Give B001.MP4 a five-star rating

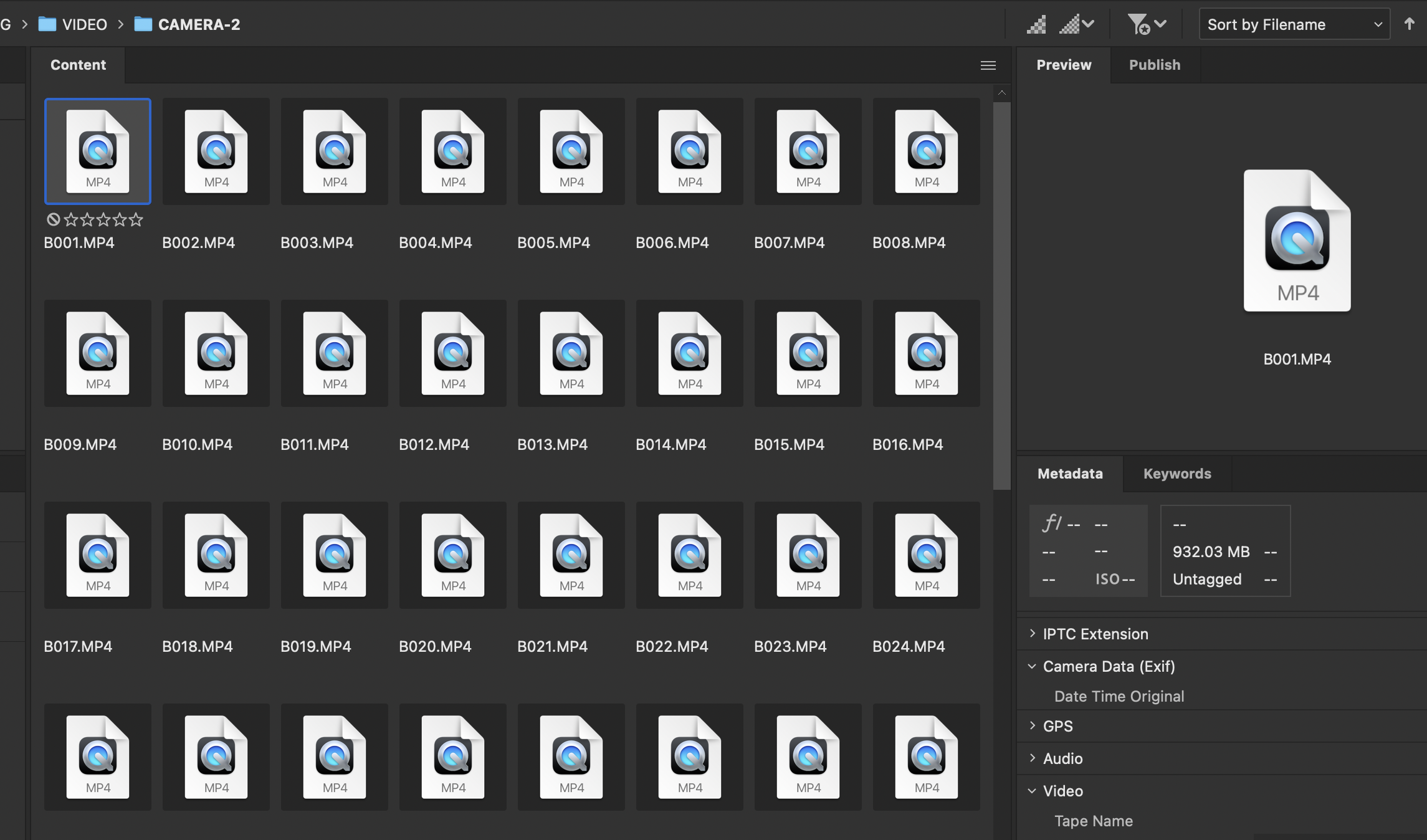tap(137, 219)
